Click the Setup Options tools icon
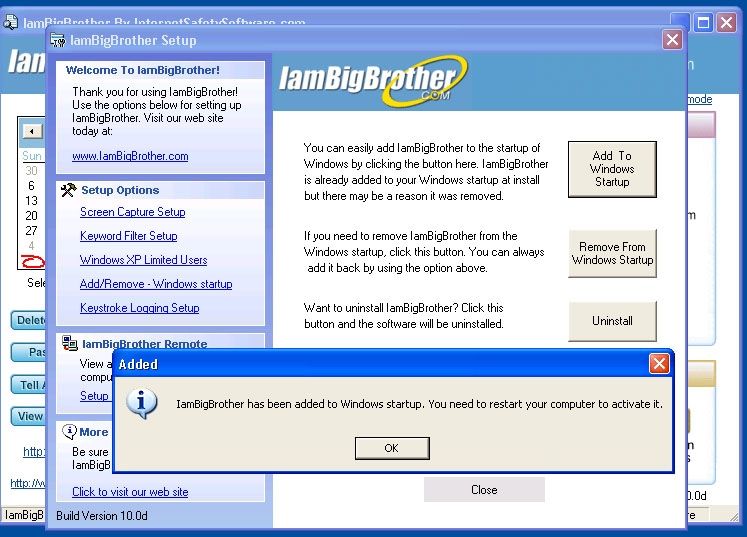Image resolution: width=747 pixels, height=537 pixels. coord(69,190)
